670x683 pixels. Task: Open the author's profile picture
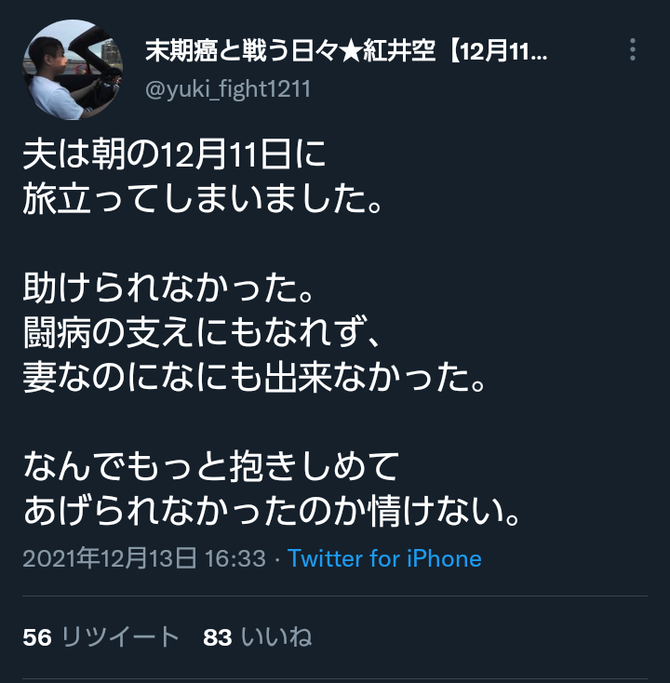(72, 70)
